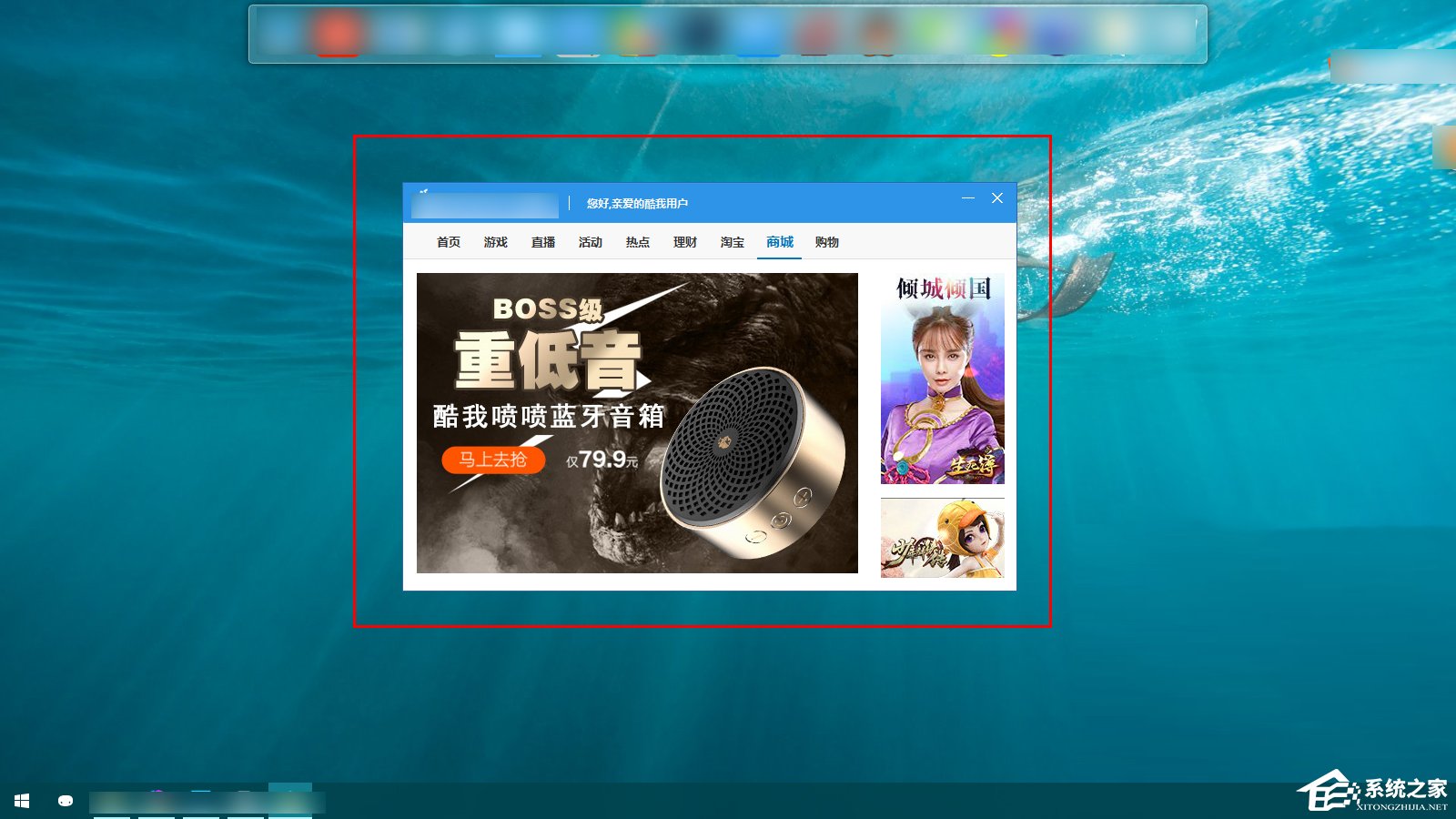The image size is (1456, 819).
Task: Click the Cortana icon on the taskbar
Action: pyautogui.click(x=64, y=802)
